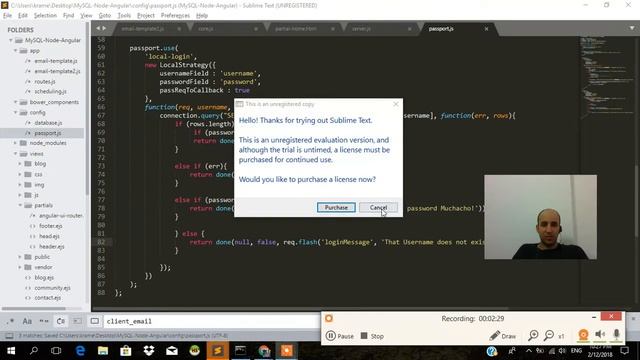This screenshot has width=640, height=360.
Task: Open the Project menu
Action: (x=146, y=16)
